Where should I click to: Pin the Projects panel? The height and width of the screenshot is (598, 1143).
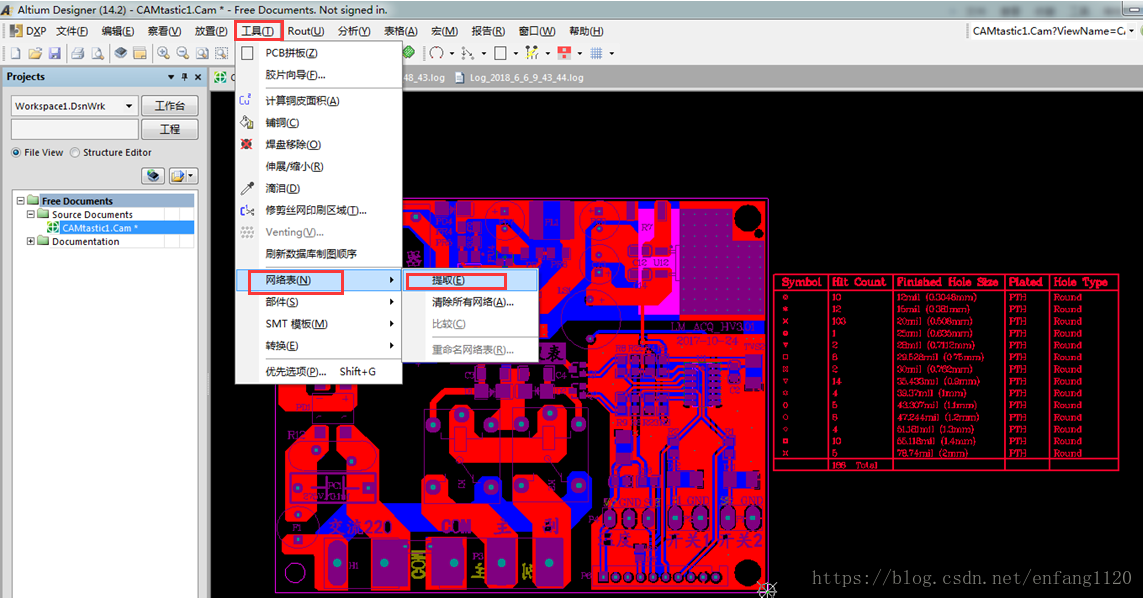tap(184, 77)
